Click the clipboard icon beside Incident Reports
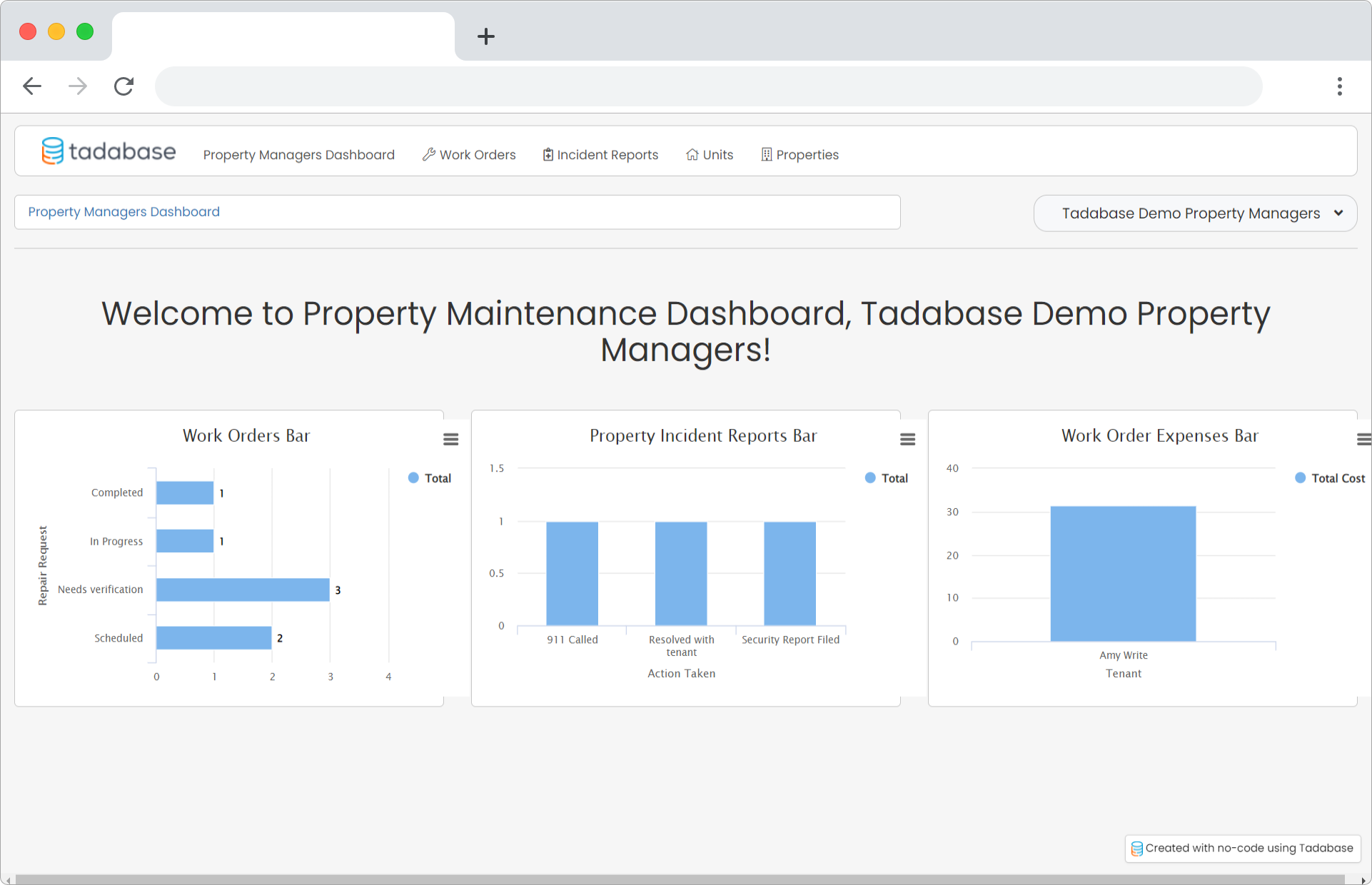The height and width of the screenshot is (885, 1372). tap(548, 154)
